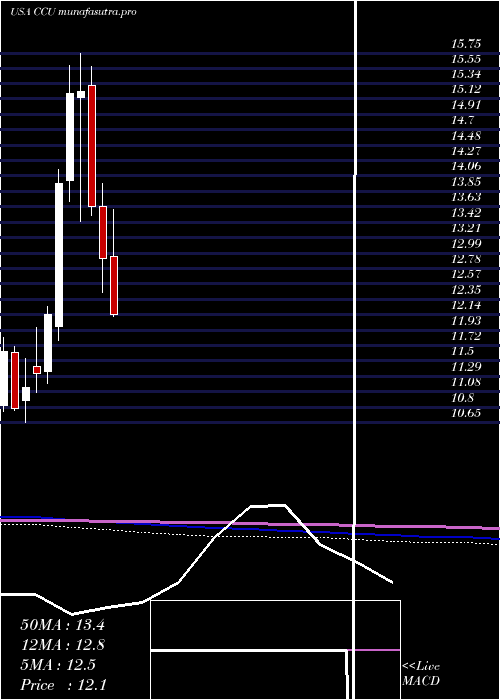Click the 10.65 price axis label
This screenshot has height=700, width=500.
[466, 412]
